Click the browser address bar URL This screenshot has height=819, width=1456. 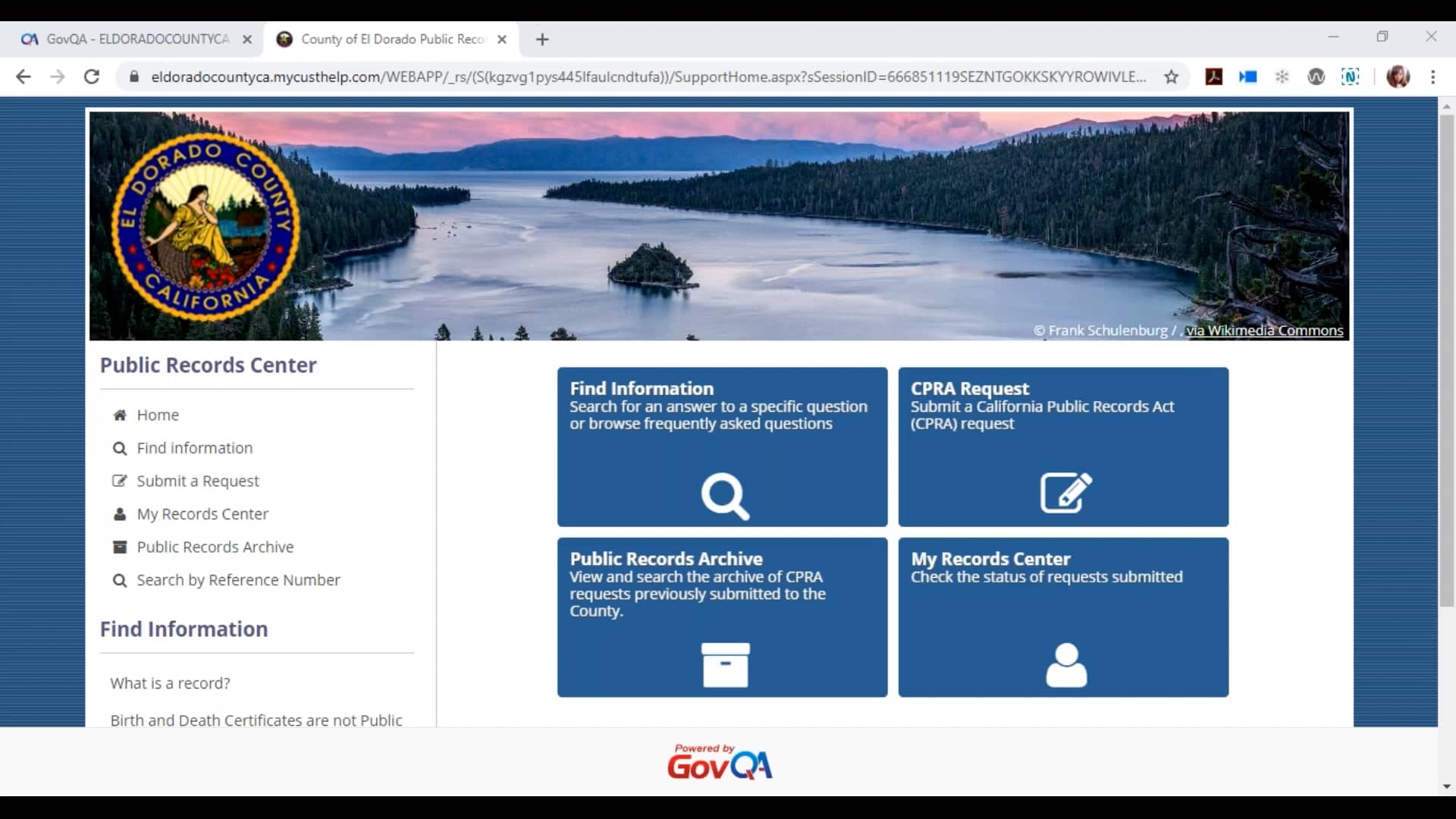648,77
